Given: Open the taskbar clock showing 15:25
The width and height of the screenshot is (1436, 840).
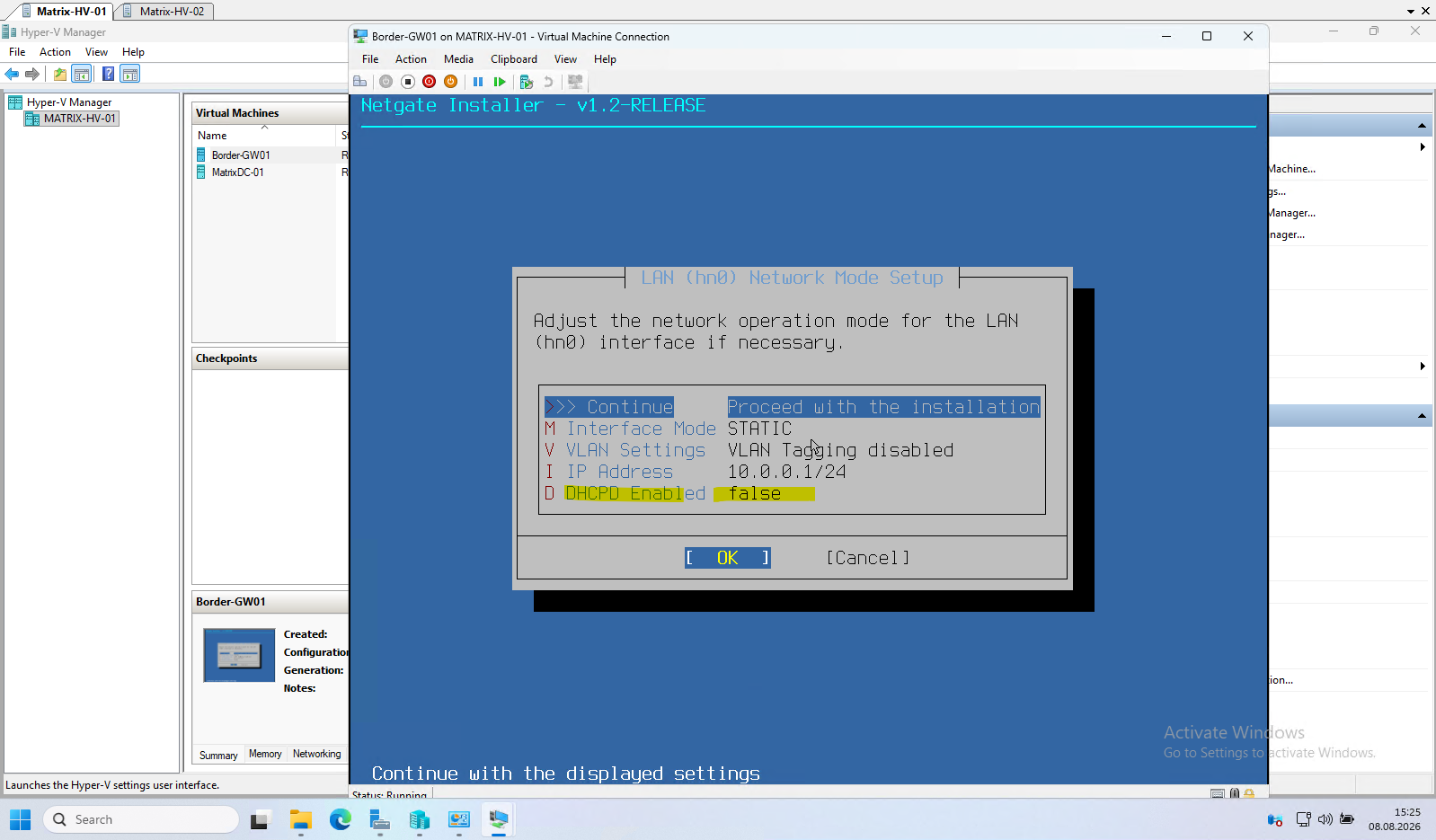Looking at the screenshot, I should pyautogui.click(x=1395, y=819).
